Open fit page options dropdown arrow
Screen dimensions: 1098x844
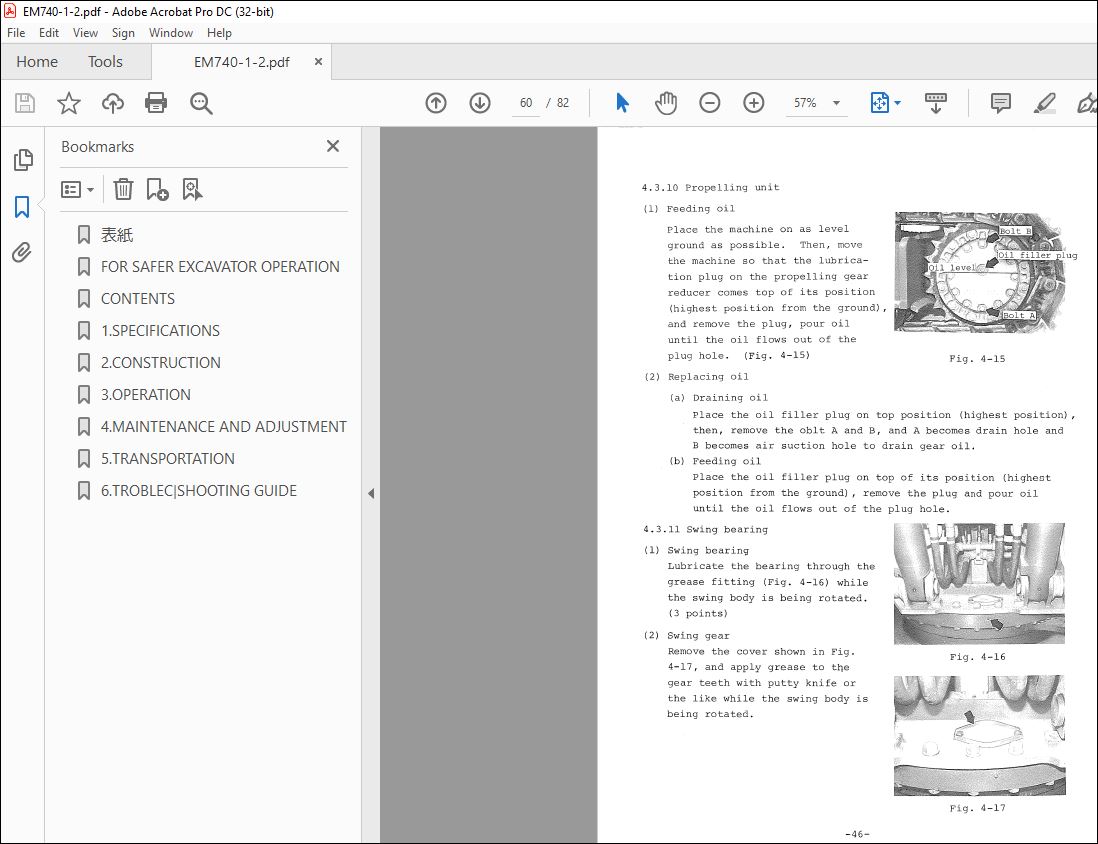pos(898,103)
